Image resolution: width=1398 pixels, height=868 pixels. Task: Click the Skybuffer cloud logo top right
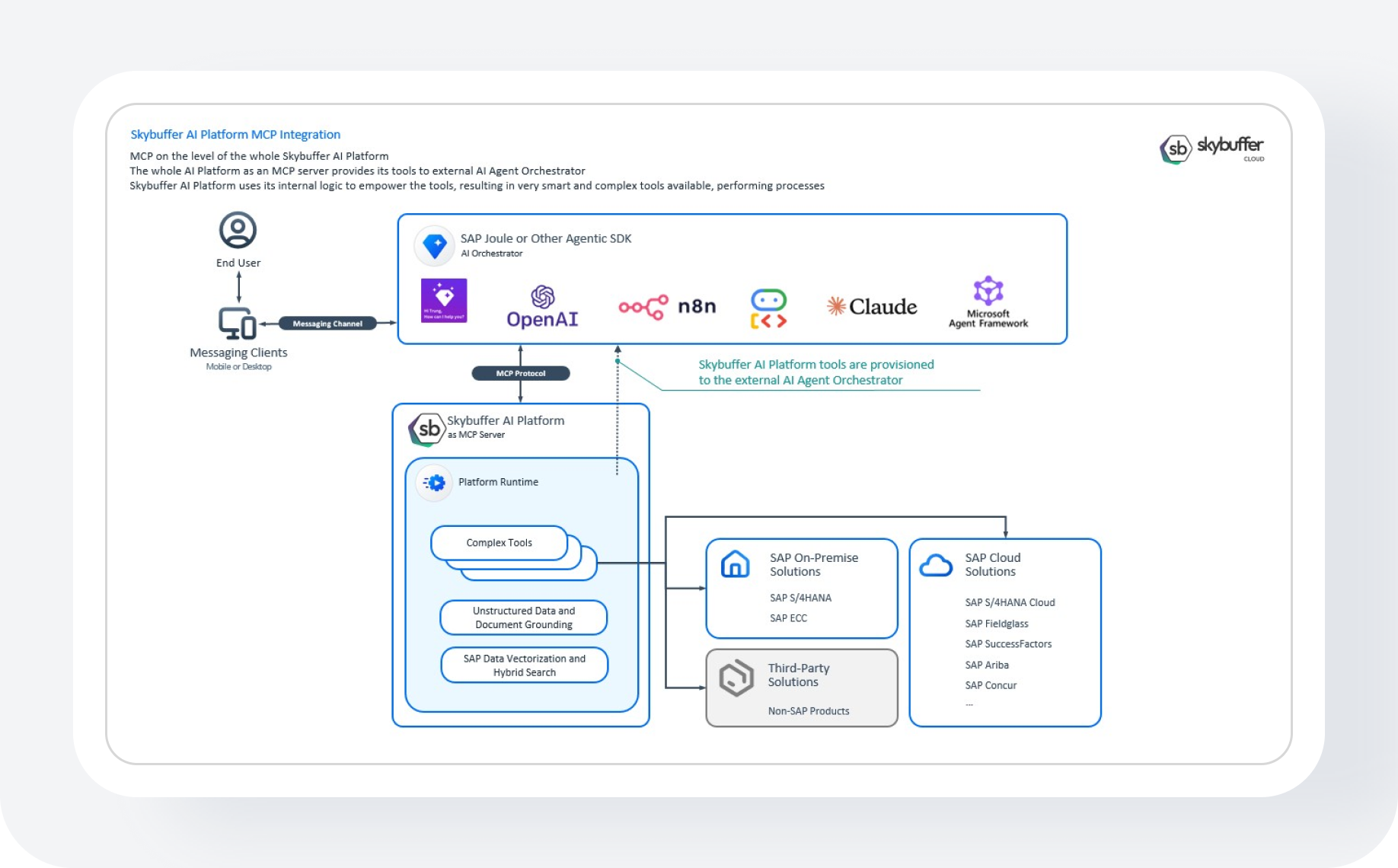tap(1211, 148)
